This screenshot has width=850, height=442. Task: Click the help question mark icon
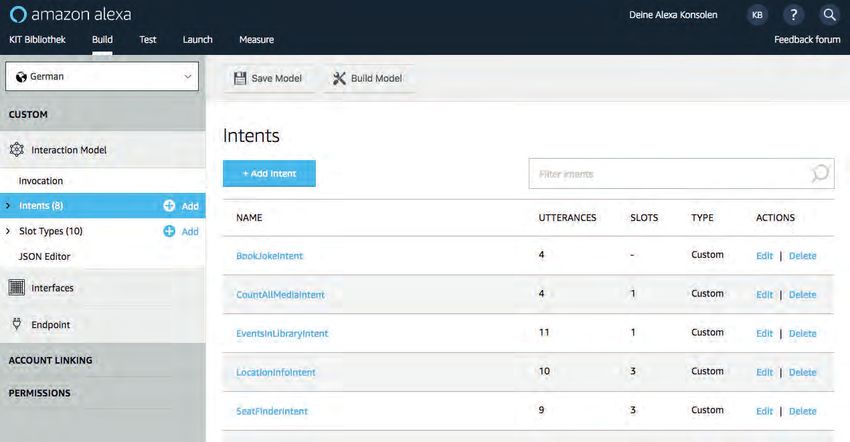[793, 15]
